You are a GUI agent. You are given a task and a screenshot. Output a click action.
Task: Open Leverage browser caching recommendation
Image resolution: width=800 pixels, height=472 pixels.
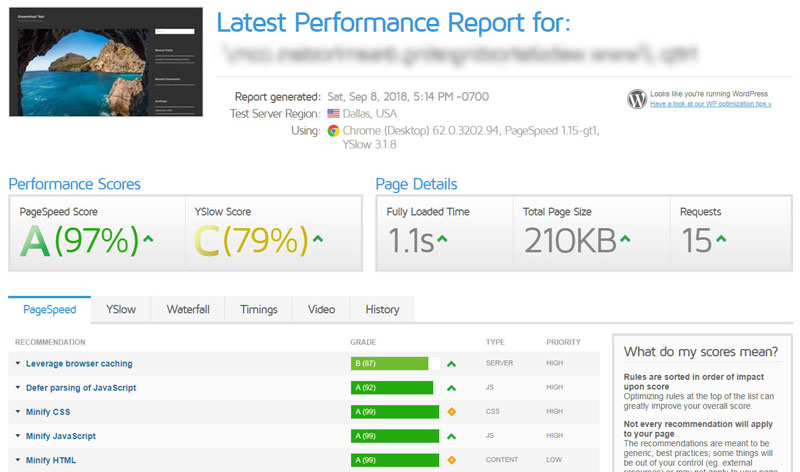click(79, 363)
